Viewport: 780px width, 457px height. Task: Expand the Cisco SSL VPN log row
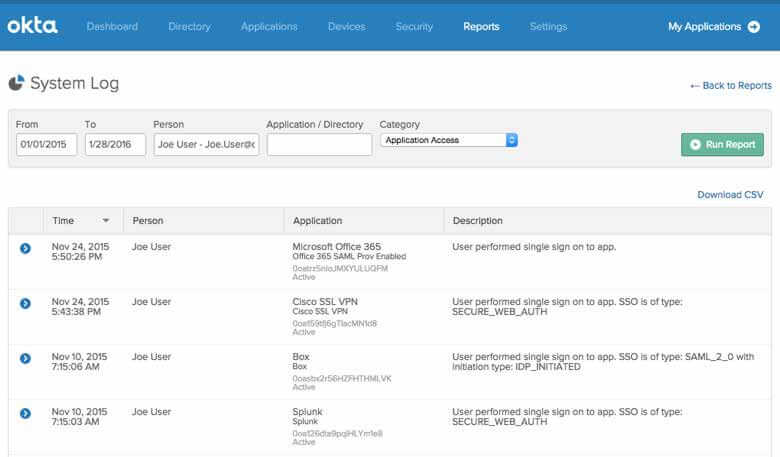point(25,303)
